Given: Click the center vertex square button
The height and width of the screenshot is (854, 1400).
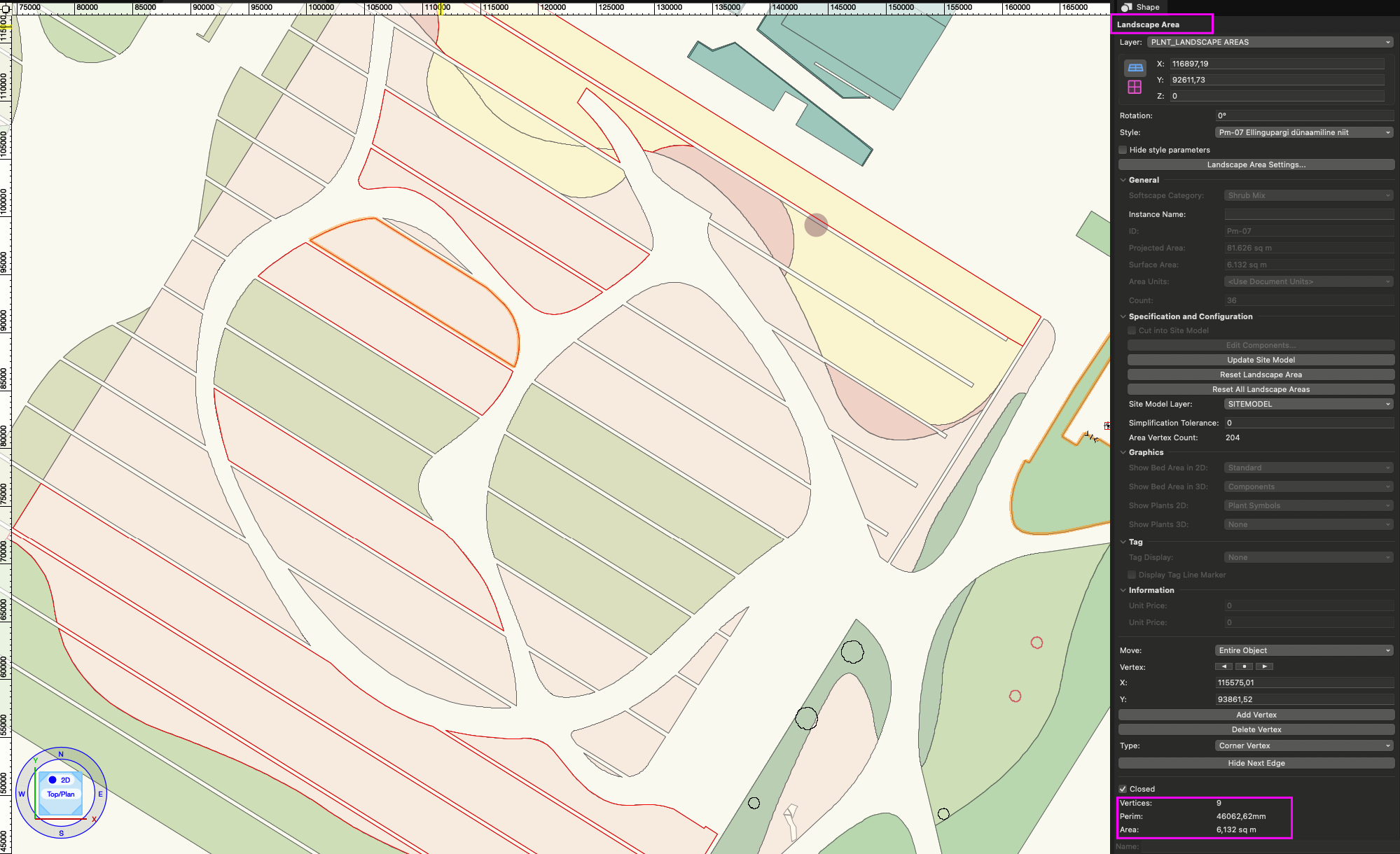Looking at the screenshot, I should coord(1244,666).
